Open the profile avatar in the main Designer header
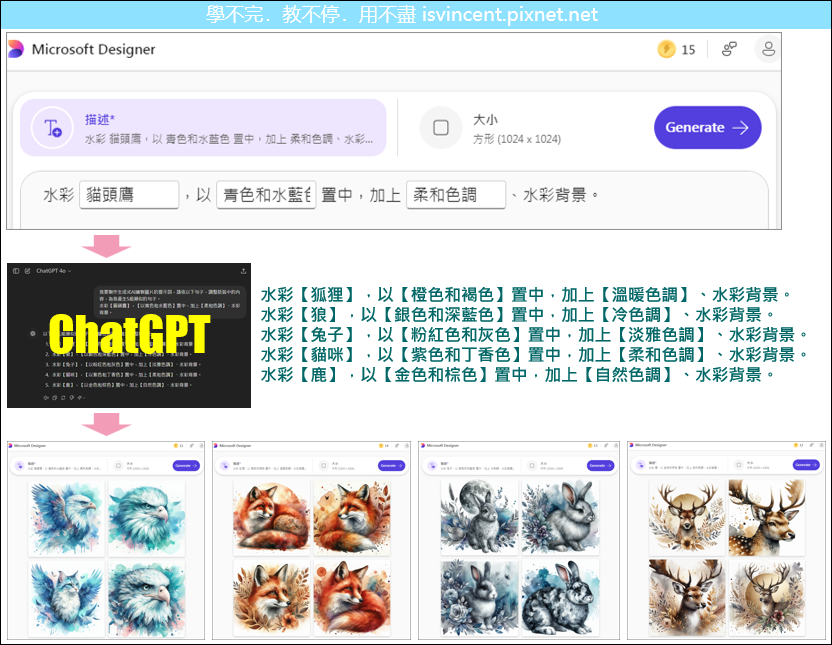 [768, 49]
